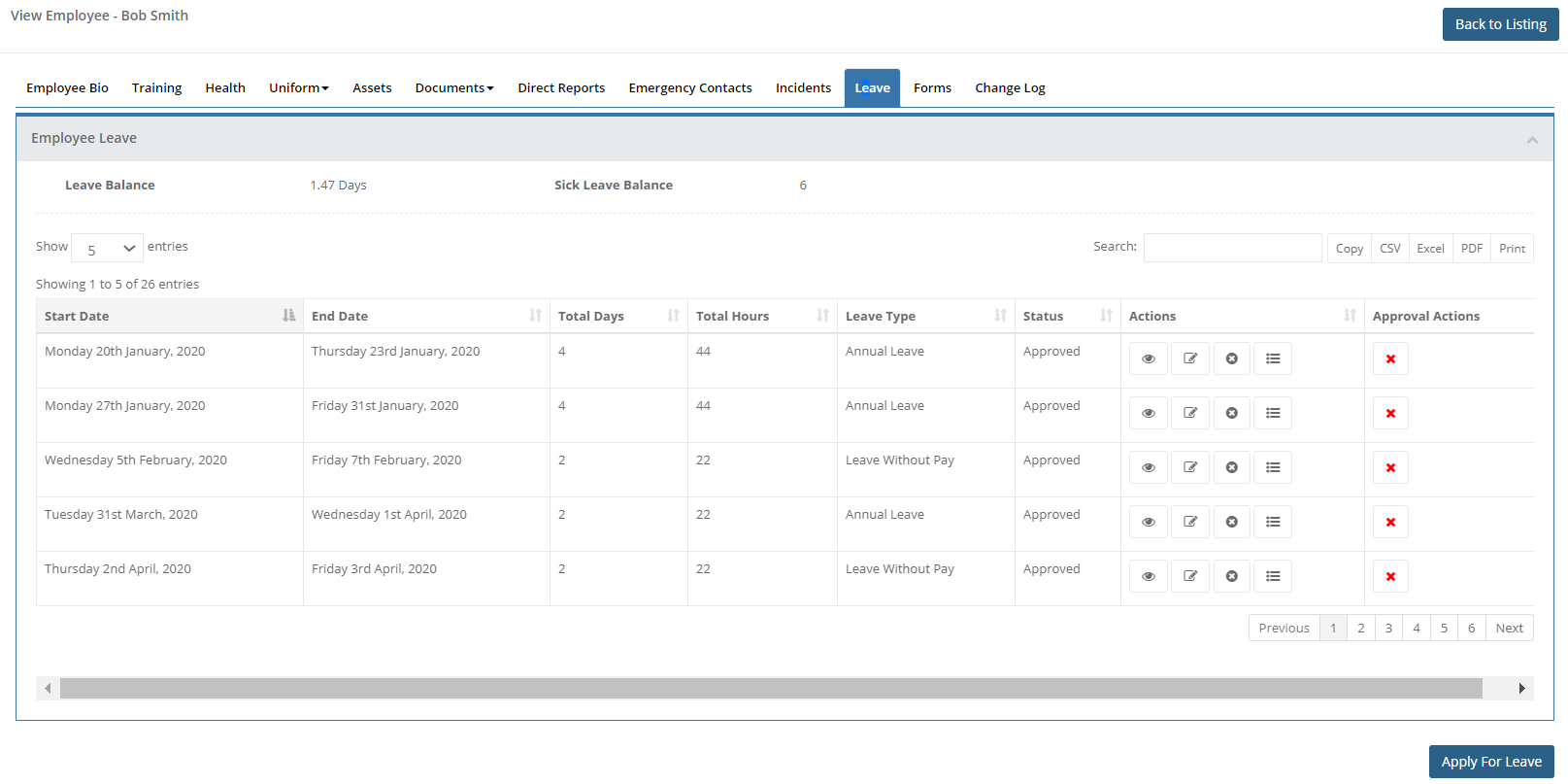
Task: View the 5th February 2020 leave record
Action: click(x=1149, y=467)
